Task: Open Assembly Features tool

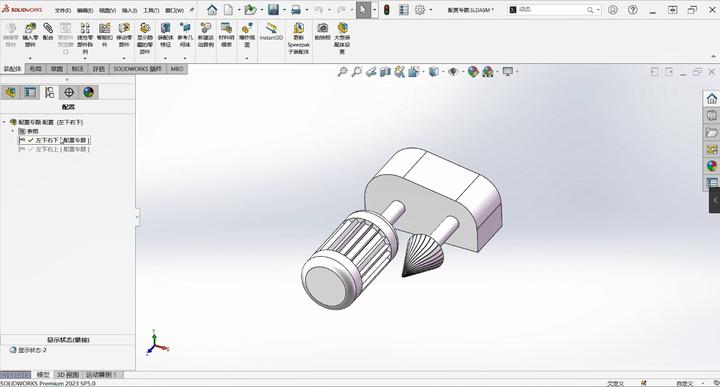Action: pos(165,28)
